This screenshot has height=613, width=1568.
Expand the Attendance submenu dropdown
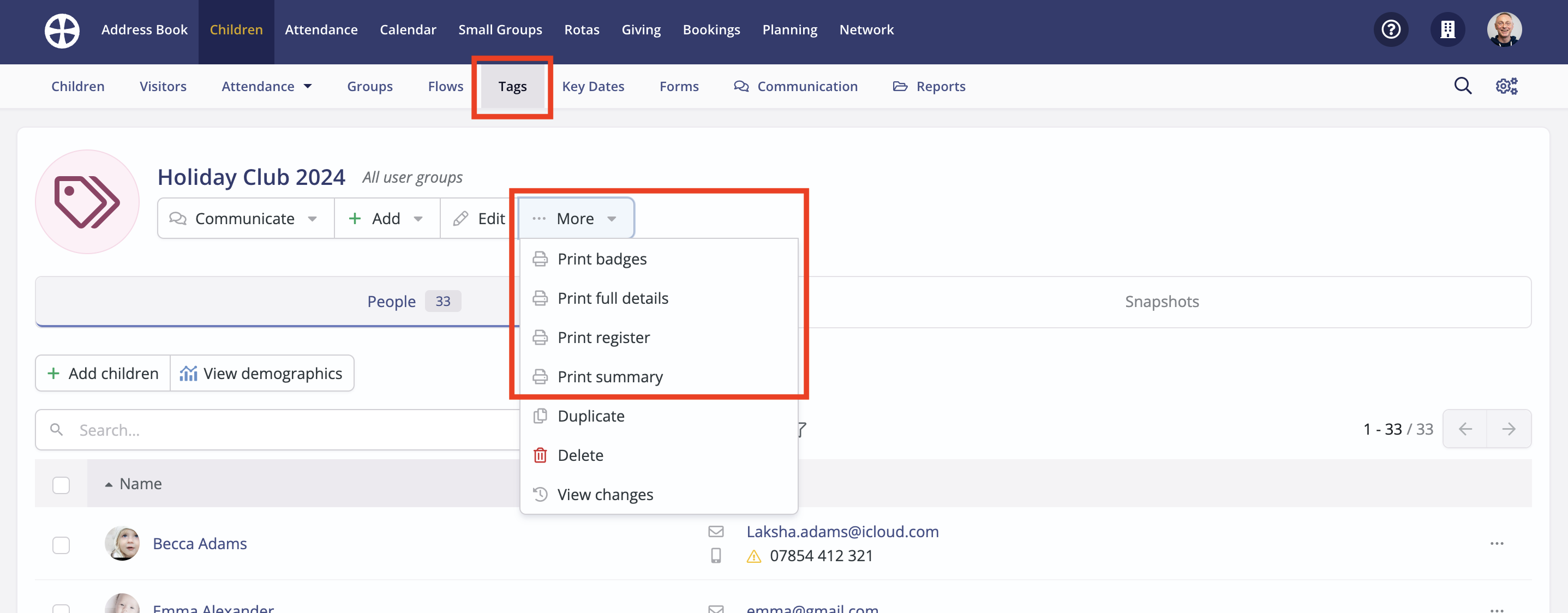[x=267, y=86]
